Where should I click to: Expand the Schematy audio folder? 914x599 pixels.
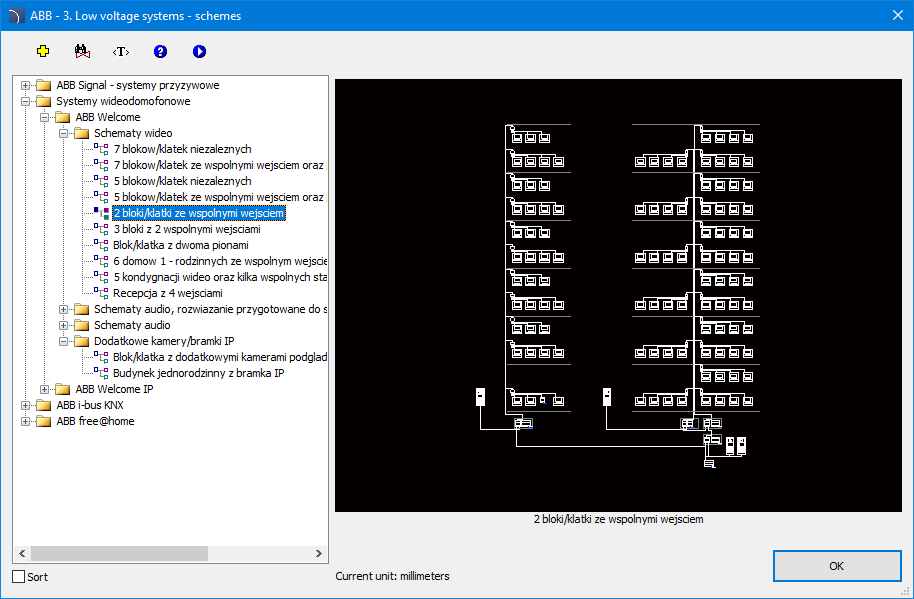(64, 325)
